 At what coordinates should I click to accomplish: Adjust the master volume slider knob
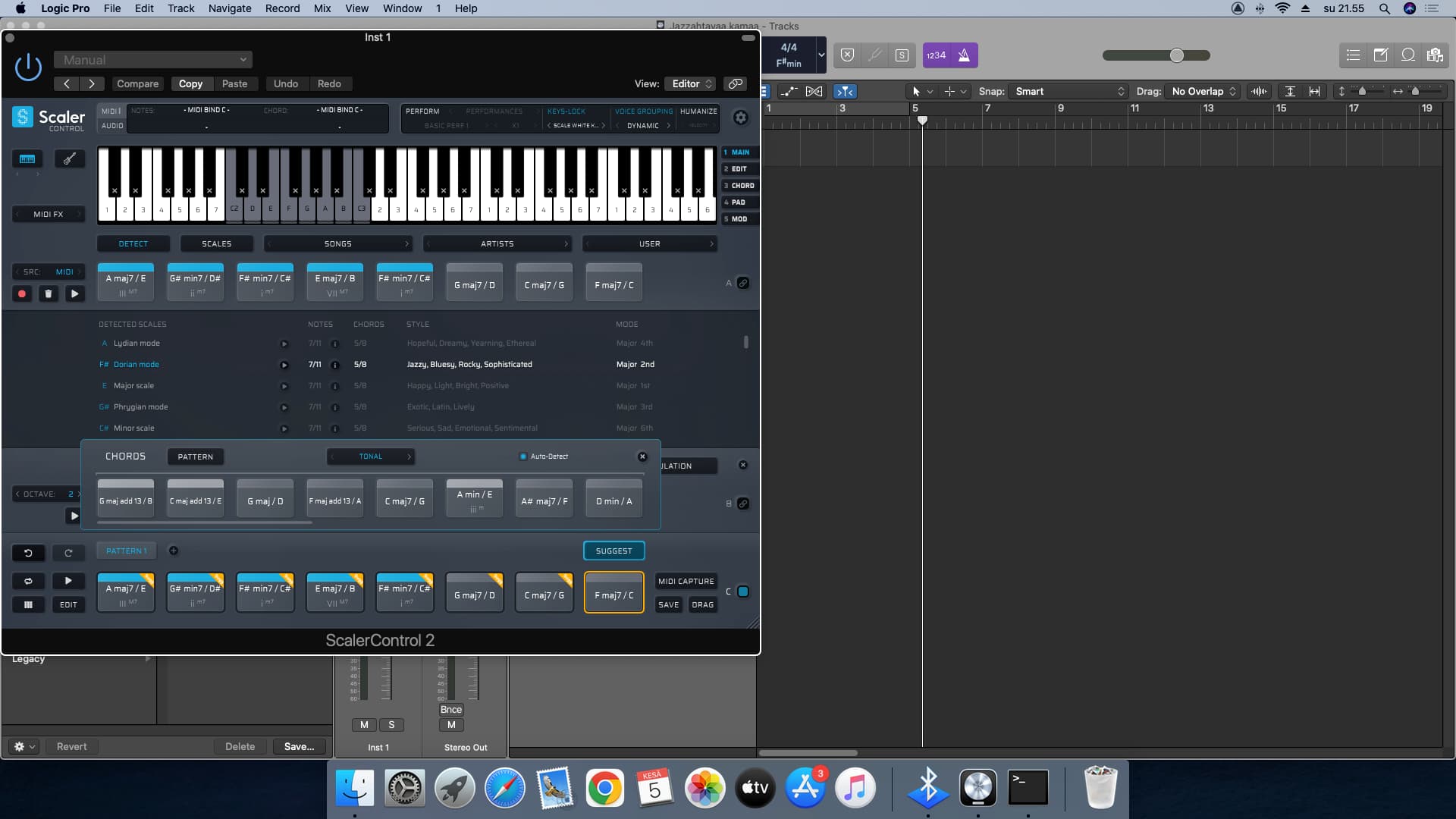coord(1176,55)
